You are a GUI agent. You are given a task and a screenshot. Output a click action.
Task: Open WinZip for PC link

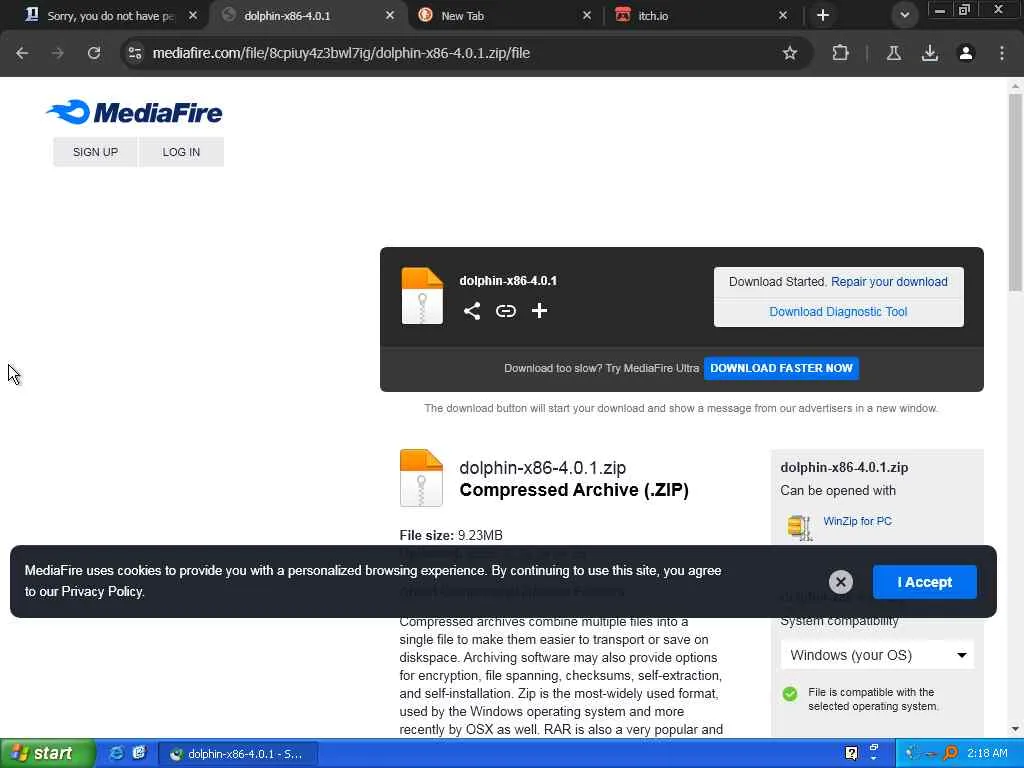(857, 521)
